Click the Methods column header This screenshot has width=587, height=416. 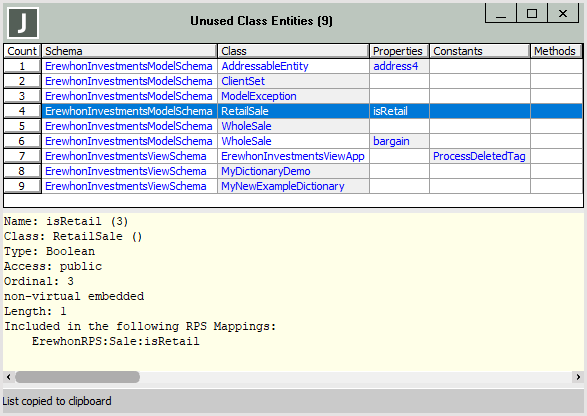click(x=556, y=51)
